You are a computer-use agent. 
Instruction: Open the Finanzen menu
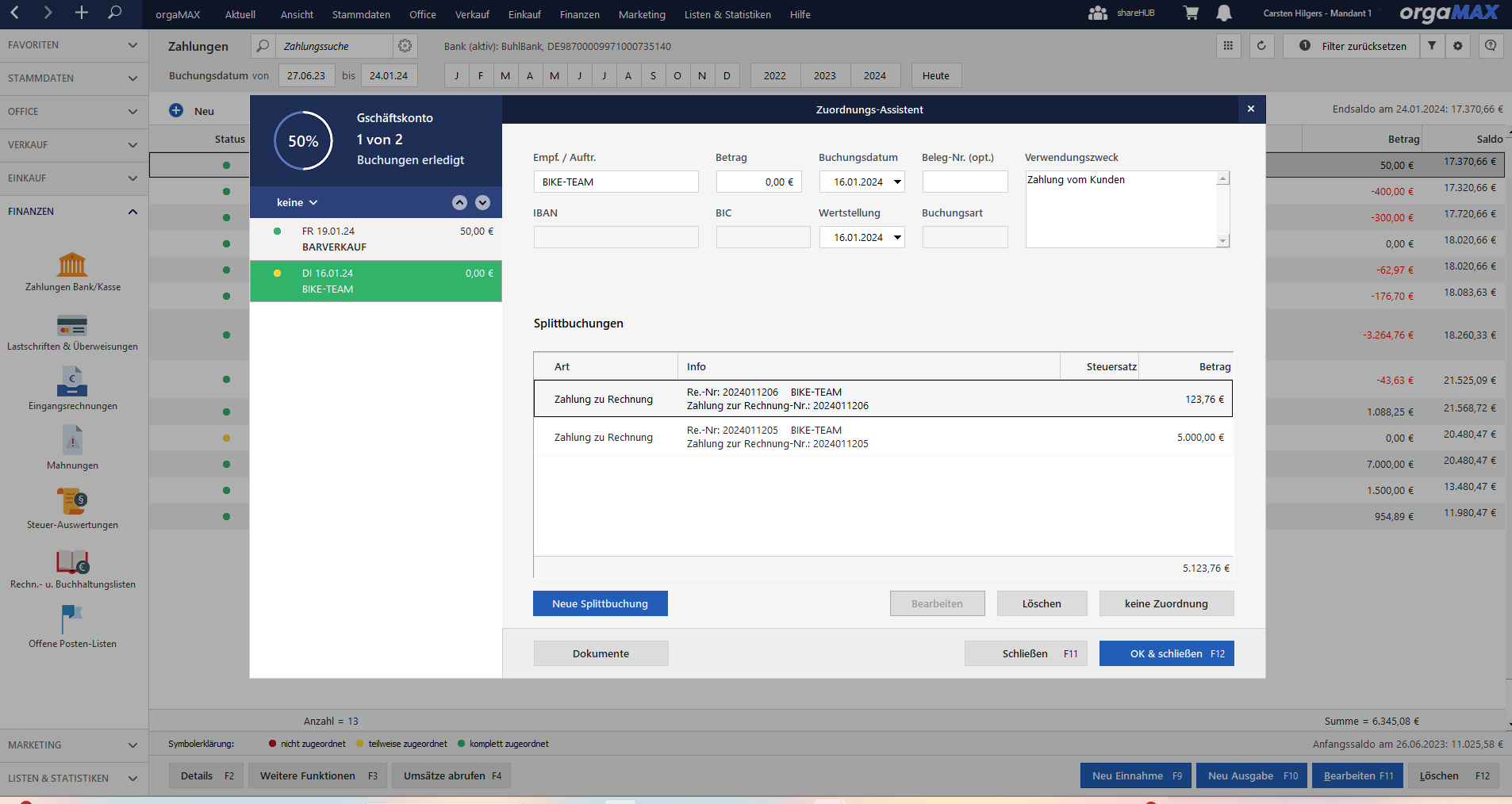tap(579, 14)
